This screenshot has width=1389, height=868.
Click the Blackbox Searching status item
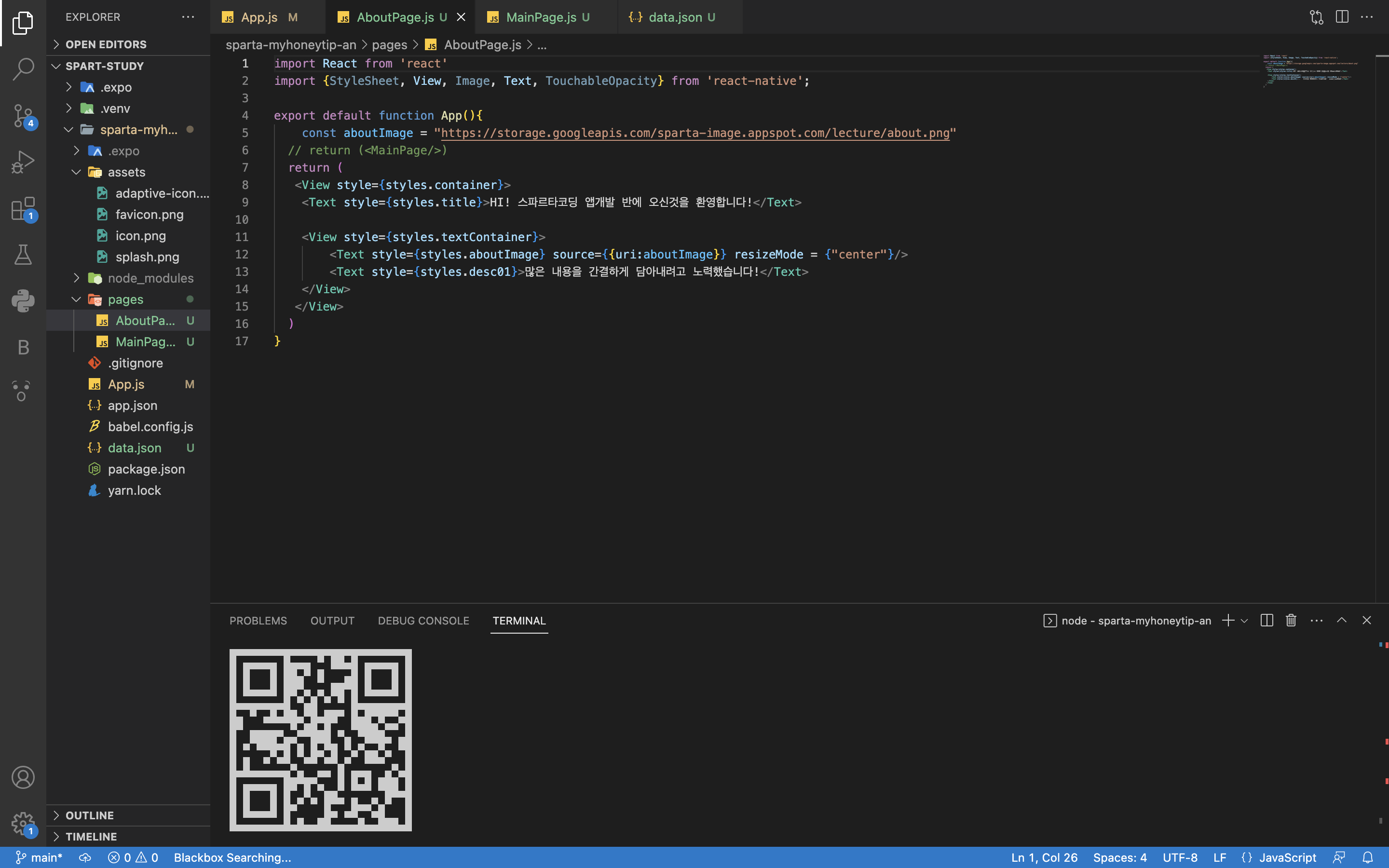pyautogui.click(x=232, y=858)
